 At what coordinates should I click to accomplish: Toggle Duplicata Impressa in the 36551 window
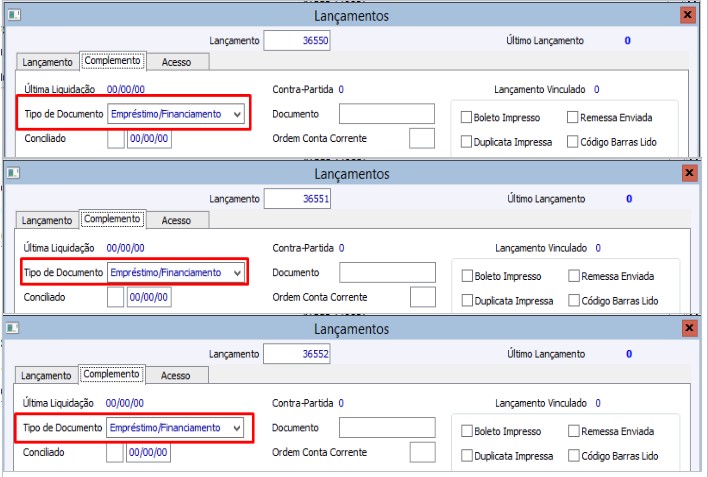coord(468,300)
